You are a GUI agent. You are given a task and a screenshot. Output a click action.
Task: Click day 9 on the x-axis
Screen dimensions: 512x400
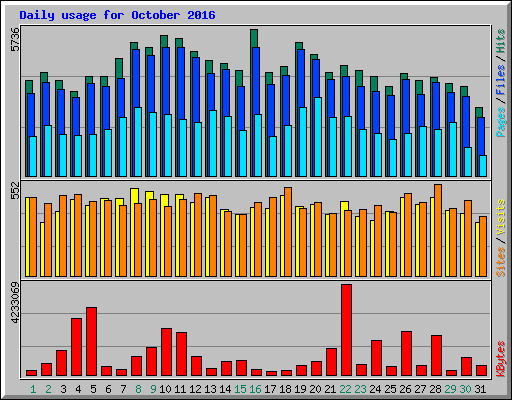point(153,389)
